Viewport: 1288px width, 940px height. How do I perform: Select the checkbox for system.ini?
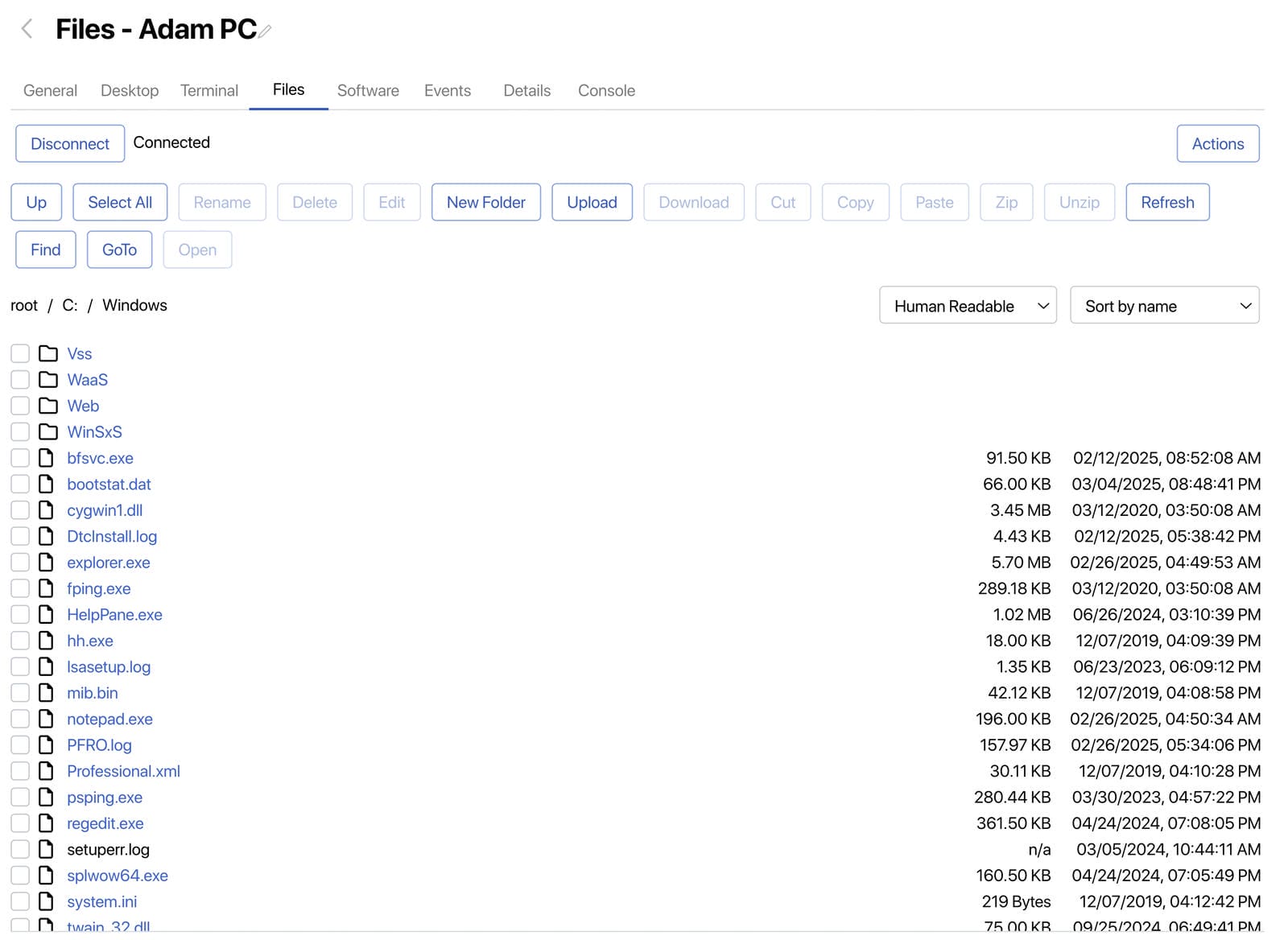[20, 901]
